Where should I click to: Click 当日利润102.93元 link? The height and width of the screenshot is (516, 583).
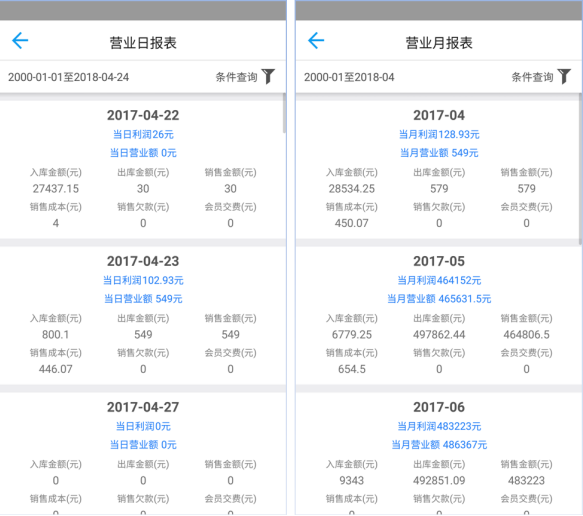pyautogui.click(x=143, y=280)
